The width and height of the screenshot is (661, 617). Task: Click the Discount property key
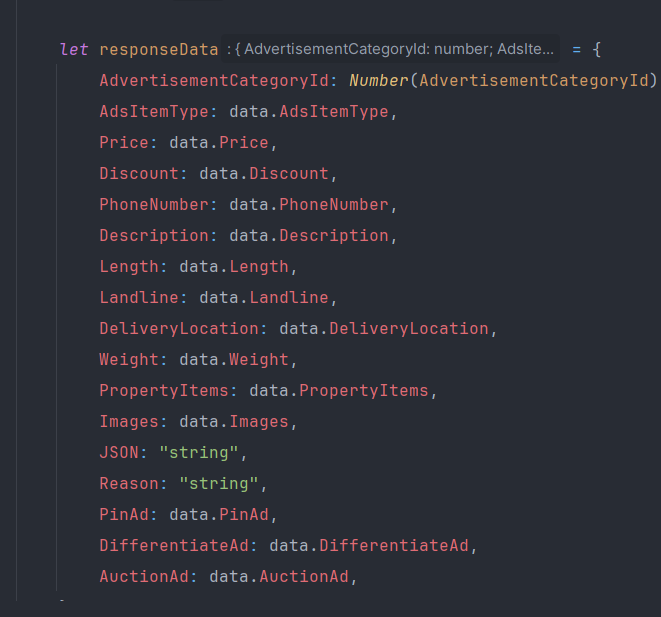tap(139, 174)
